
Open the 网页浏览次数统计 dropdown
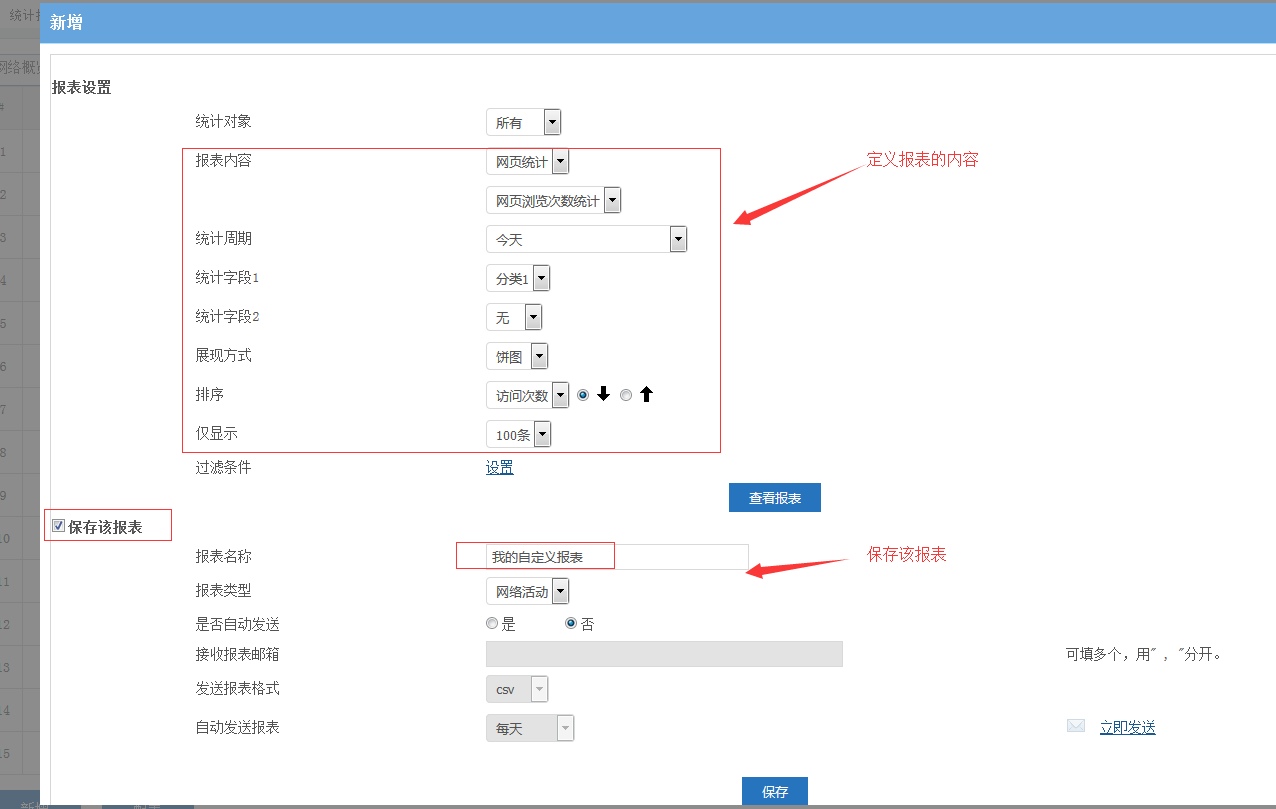(x=553, y=201)
